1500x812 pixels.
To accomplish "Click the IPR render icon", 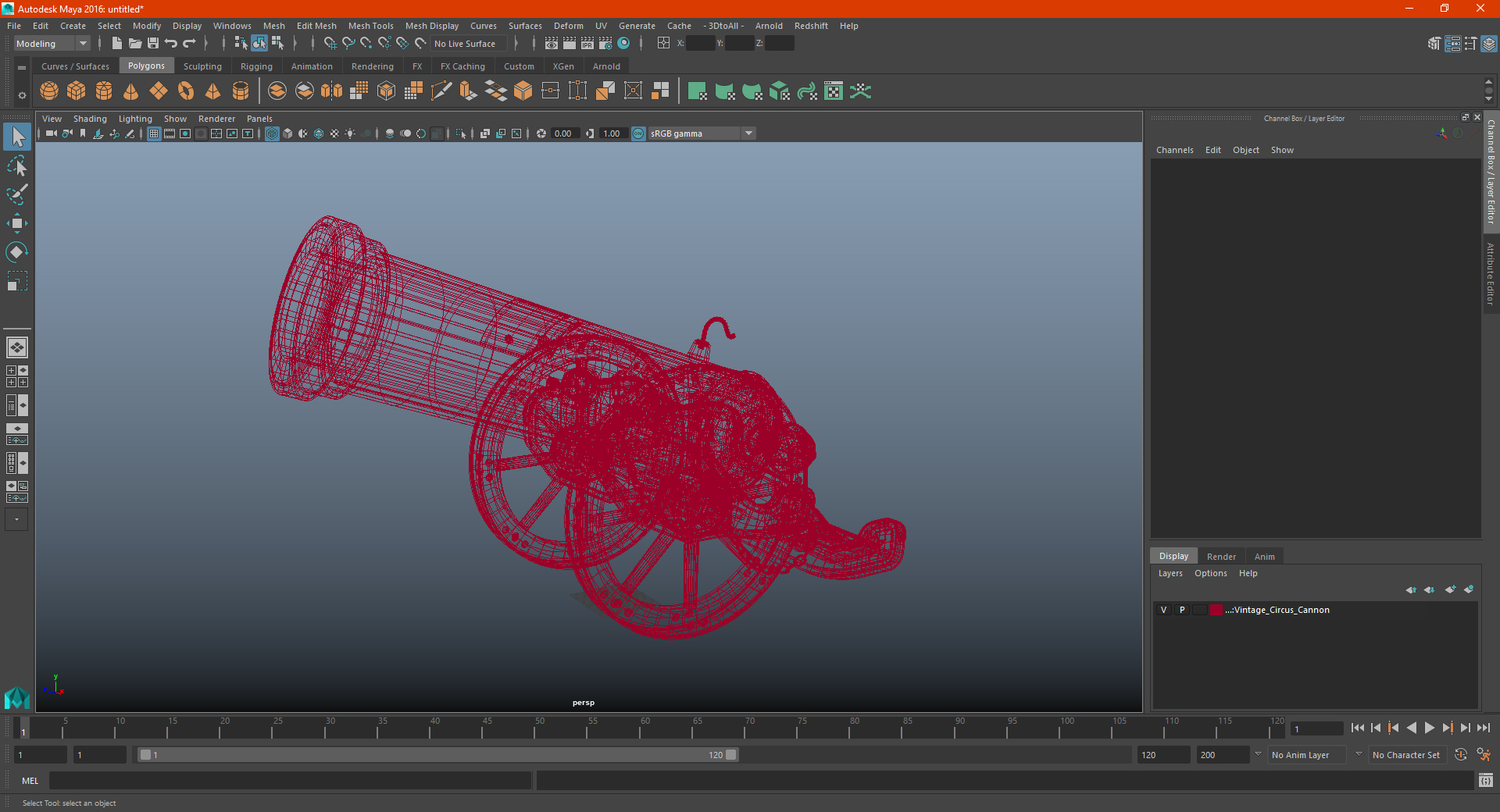I will click(587, 44).
